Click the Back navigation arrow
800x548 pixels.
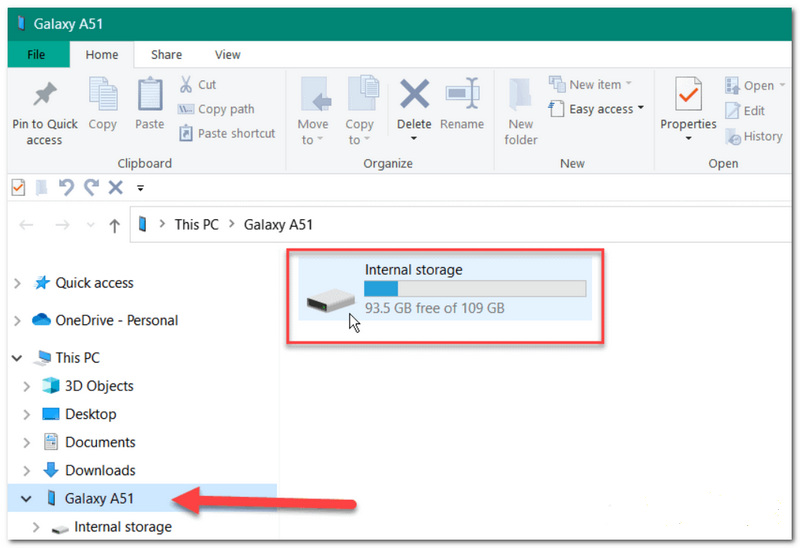(27, 225)
